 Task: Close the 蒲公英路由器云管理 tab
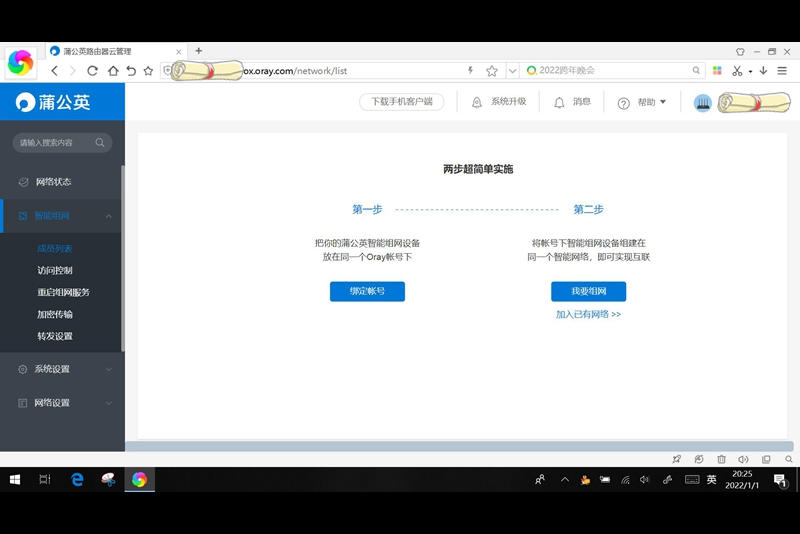click(179, 52)
